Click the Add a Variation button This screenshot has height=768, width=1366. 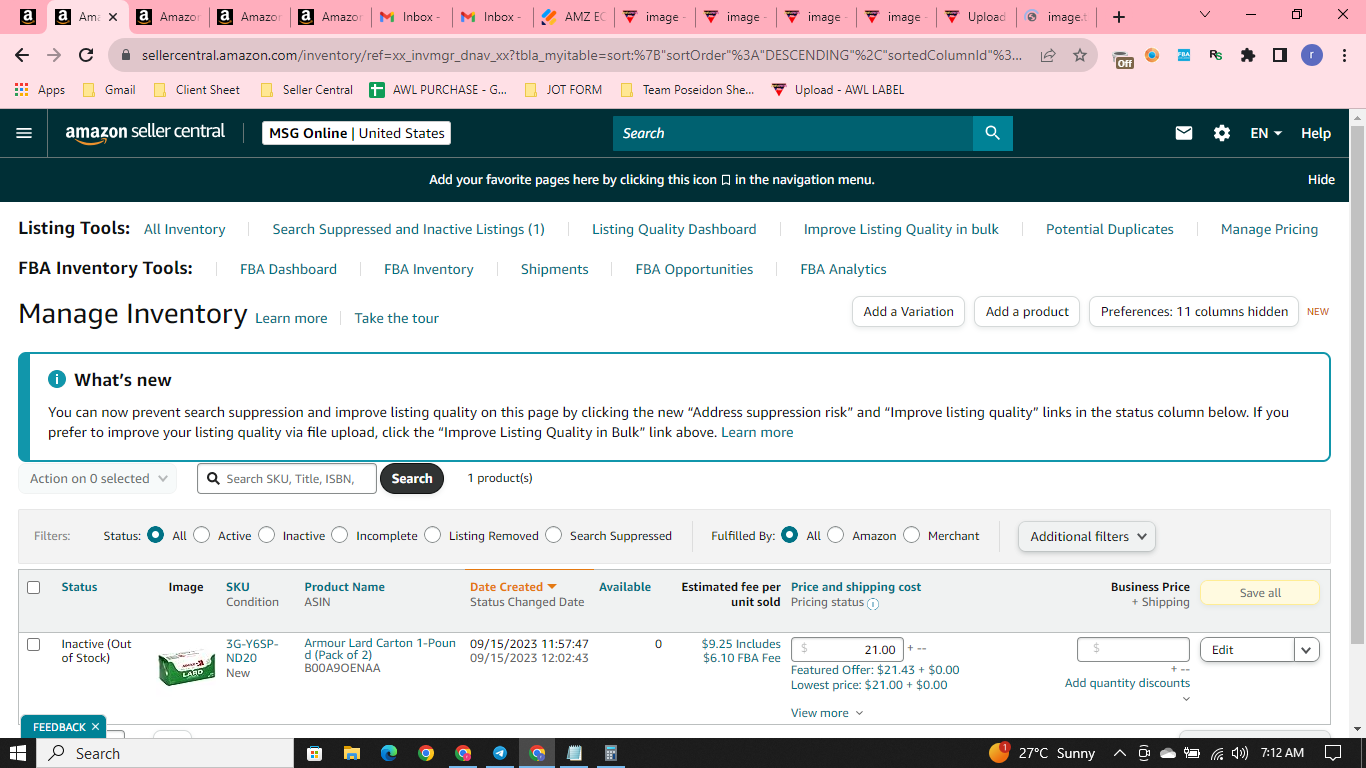pyautogui.click(x=908, y=312)
